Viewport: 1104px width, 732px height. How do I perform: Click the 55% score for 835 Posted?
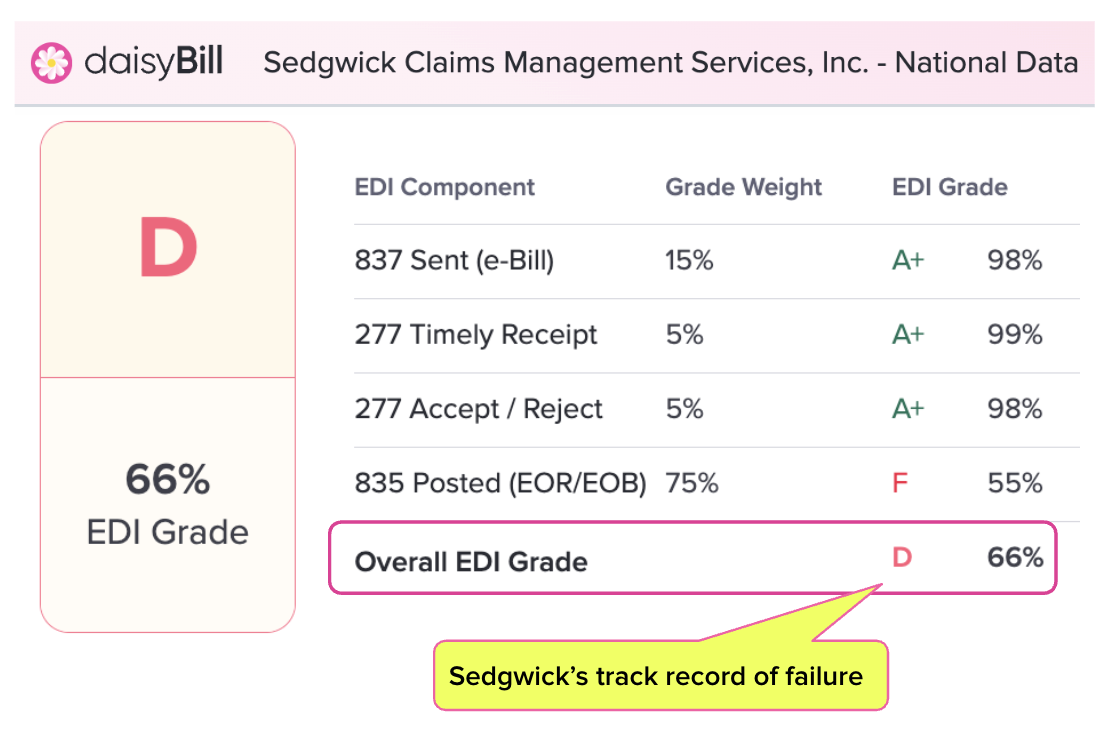[x=1015, y=484]
